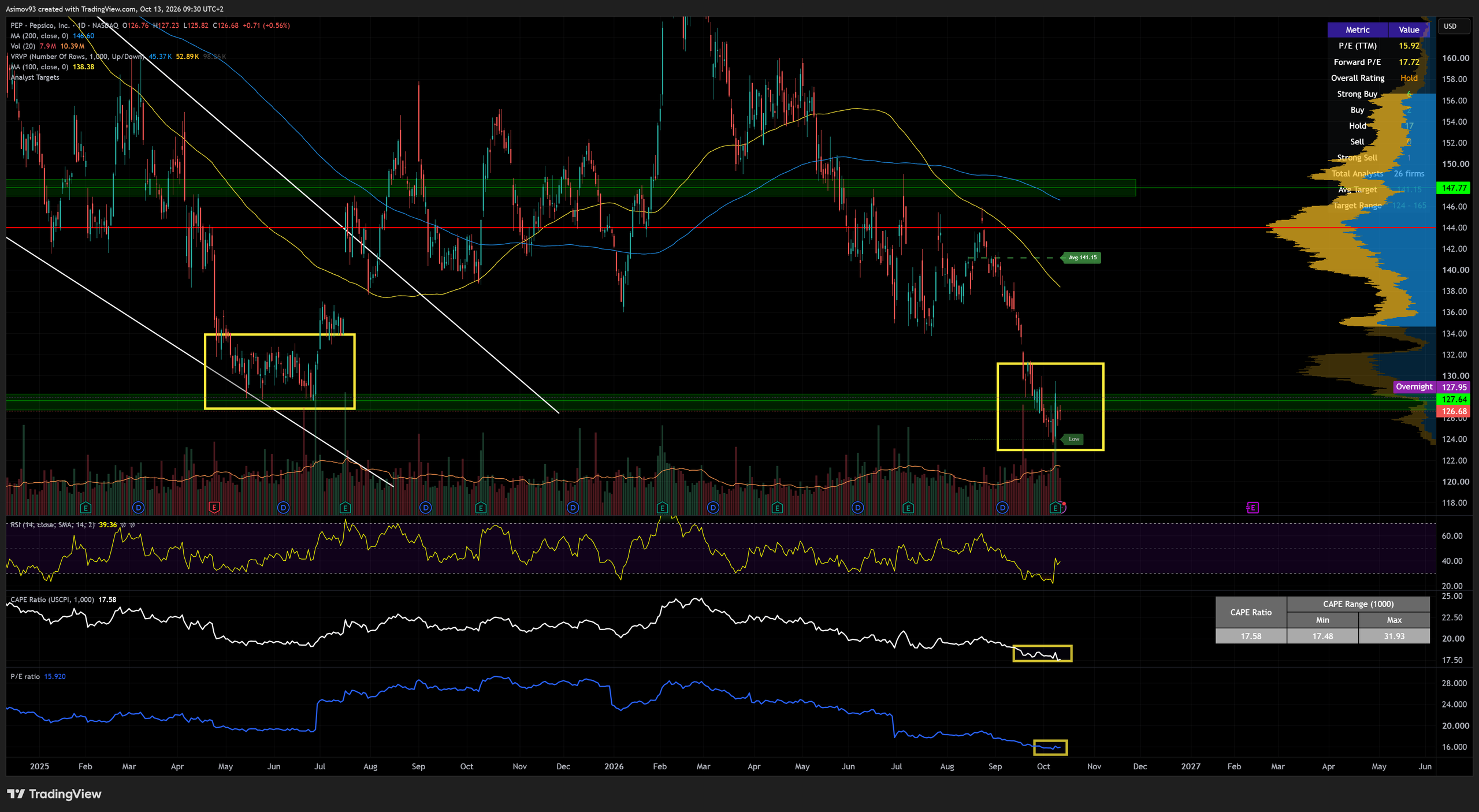
Task: Select the Analyst Targets legend
Action: point(35,77)
